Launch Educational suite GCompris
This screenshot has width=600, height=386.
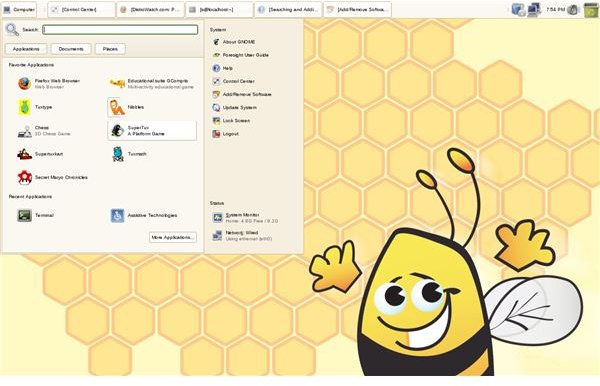click(152, 83)
